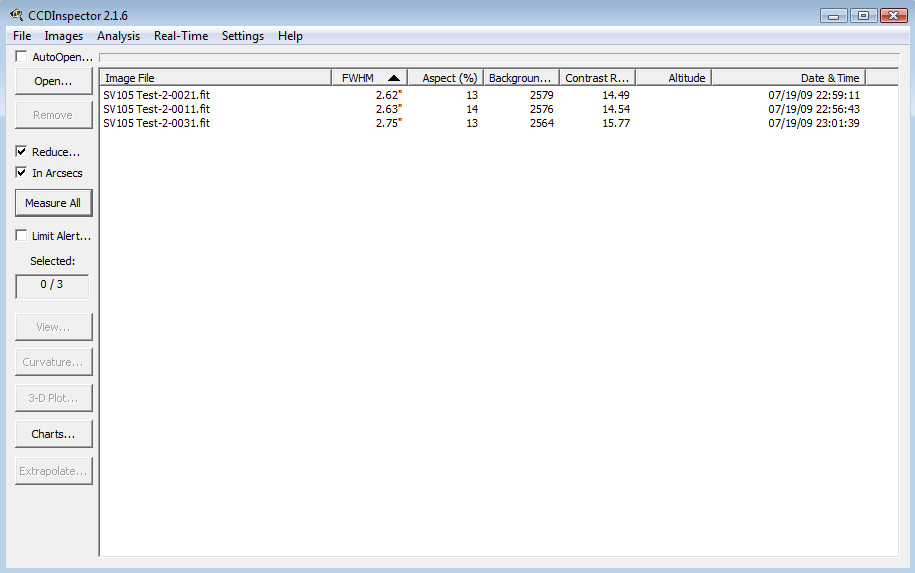Image resolution: width=915 pixels, height=573 pixels.
Task: Click the timestamp 07/19/09 23:01:39
Action: (813, 123)
